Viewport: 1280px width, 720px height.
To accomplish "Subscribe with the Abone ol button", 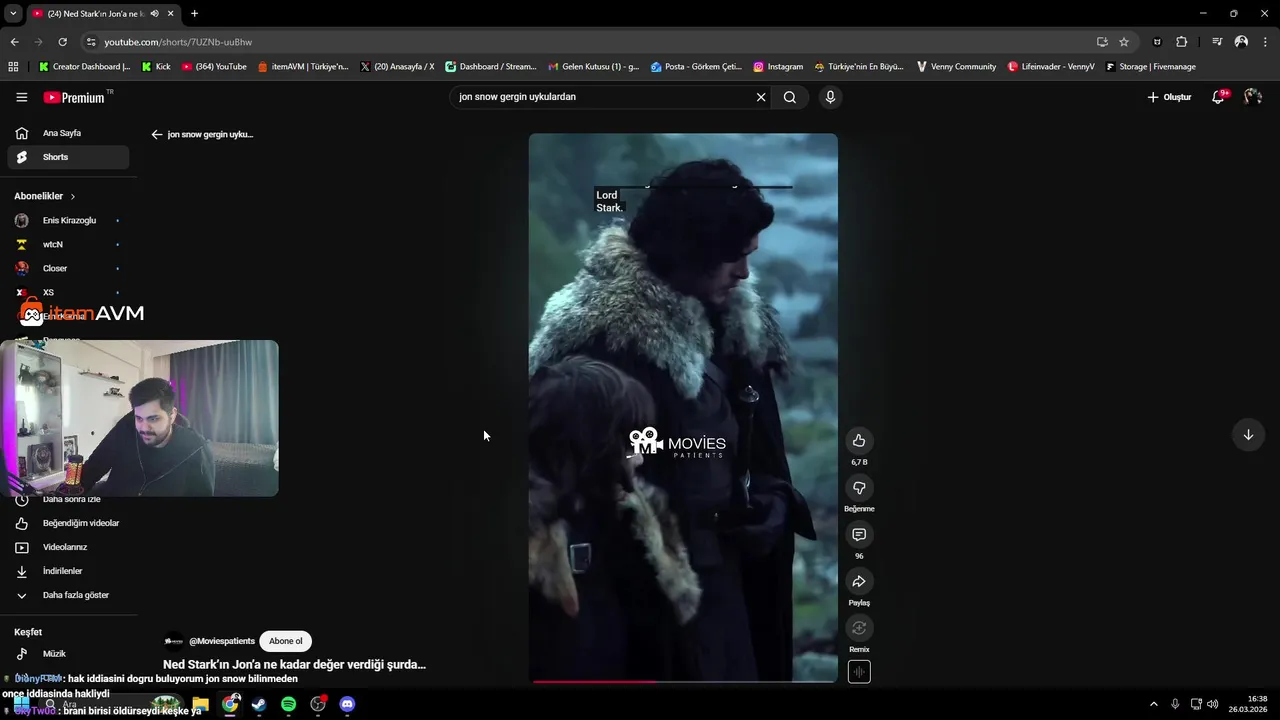I will click(285, 641).
